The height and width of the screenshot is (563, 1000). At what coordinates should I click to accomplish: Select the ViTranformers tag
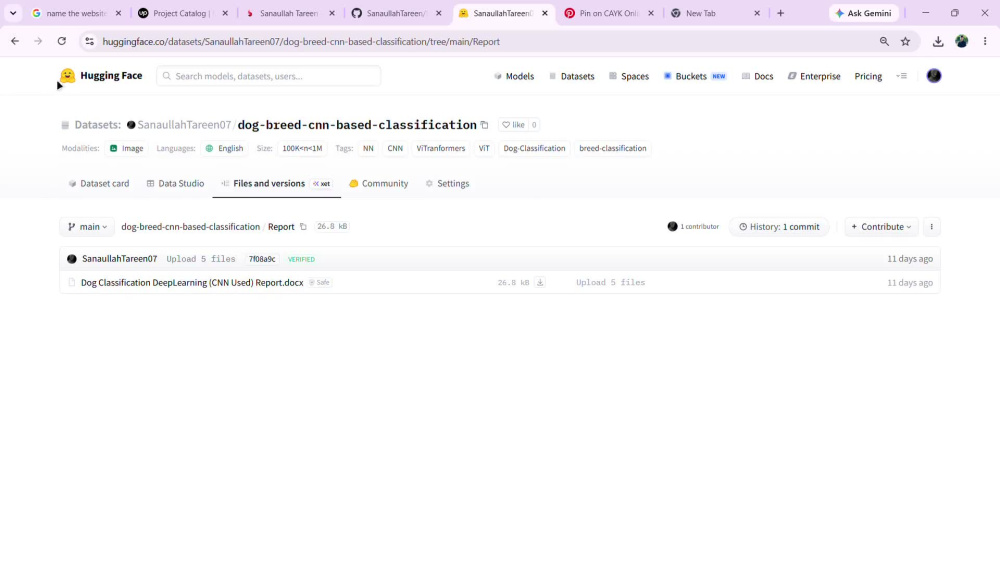pyautogui.click(x=441, y=148)
